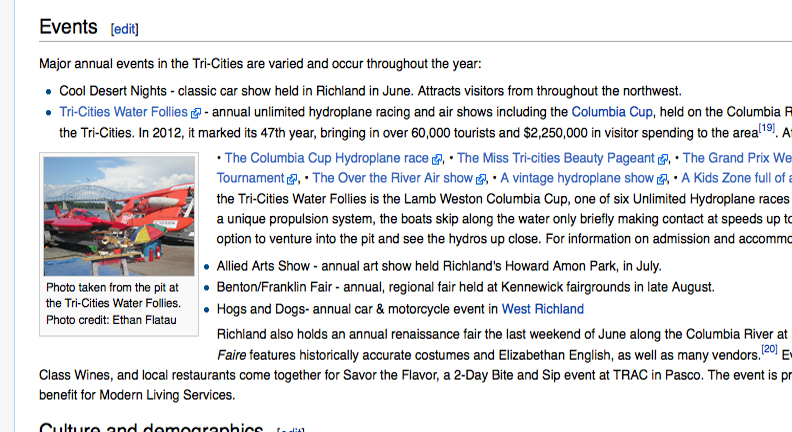792x432 pixels.
Task: Open A vintage hydroplane show link
Action: pyautogui.click(x=577, y=178)
